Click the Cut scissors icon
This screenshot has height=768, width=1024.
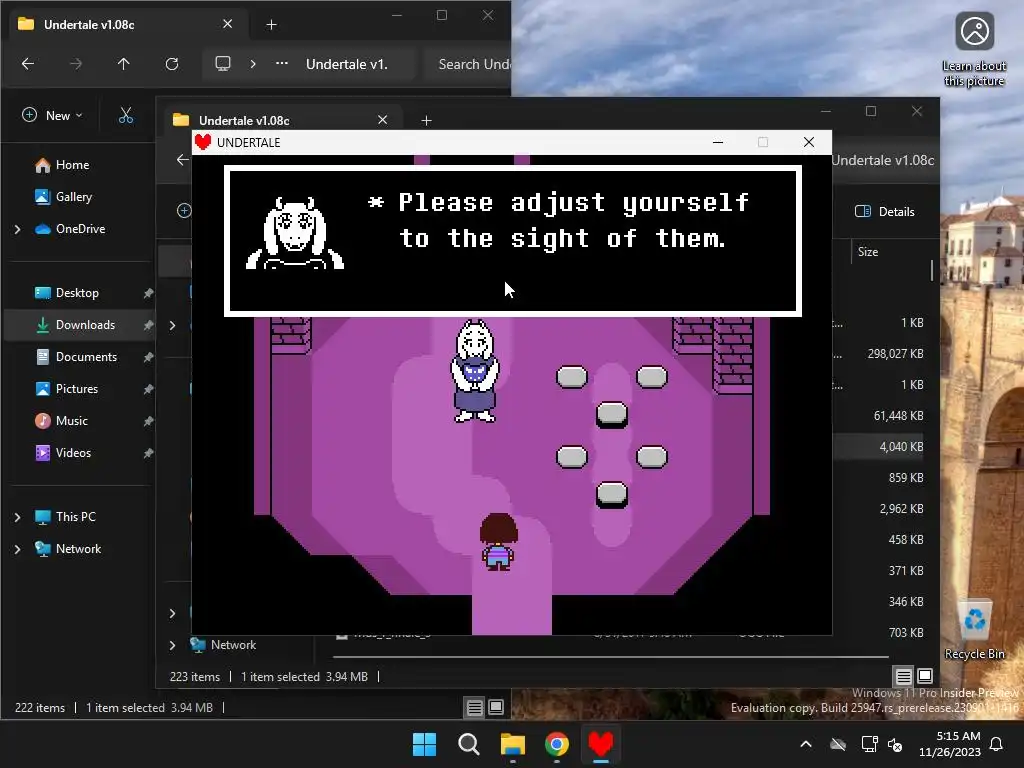click(x=125, y=116)
